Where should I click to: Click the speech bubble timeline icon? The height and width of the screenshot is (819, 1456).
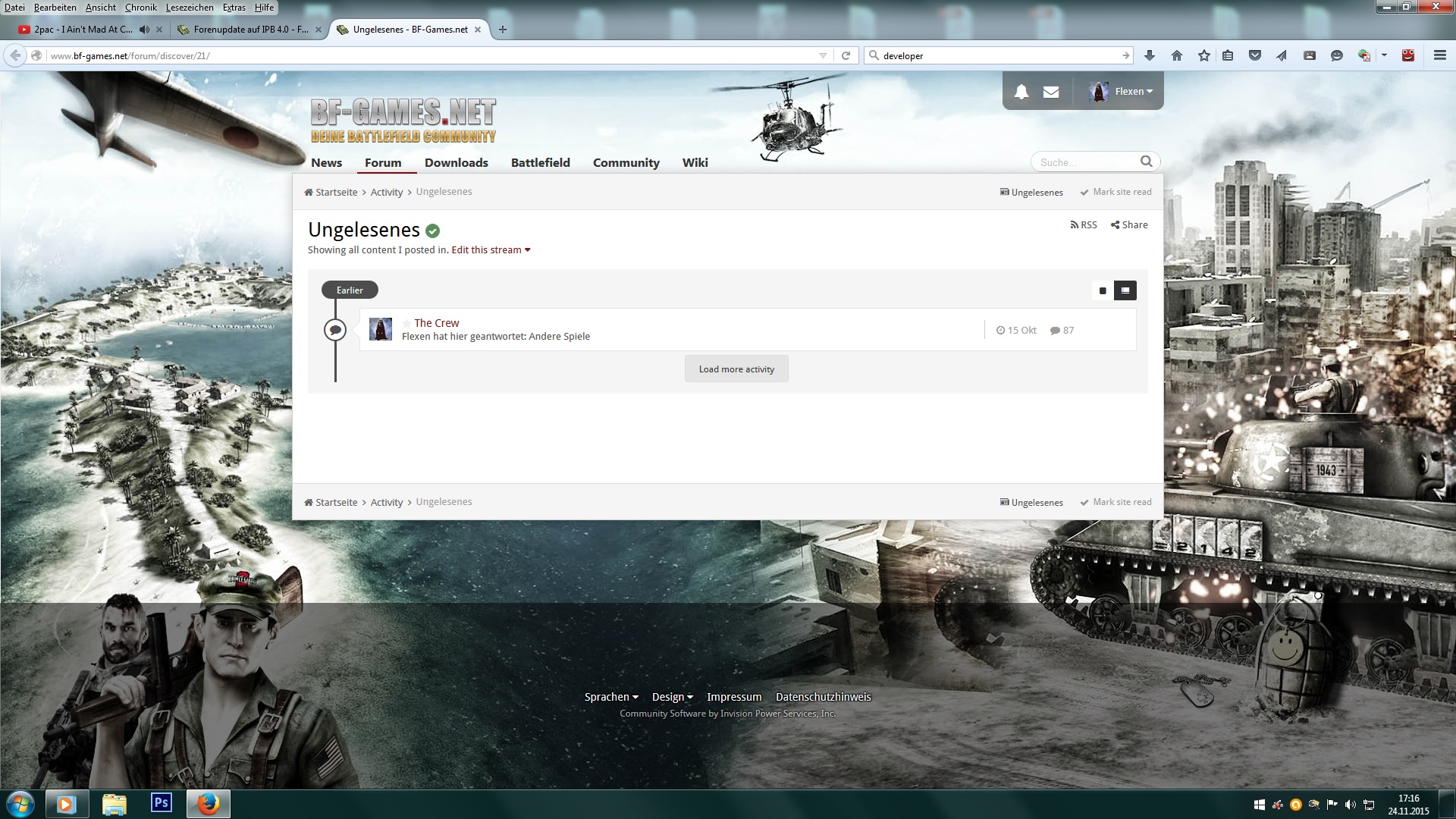pos(335,330)
